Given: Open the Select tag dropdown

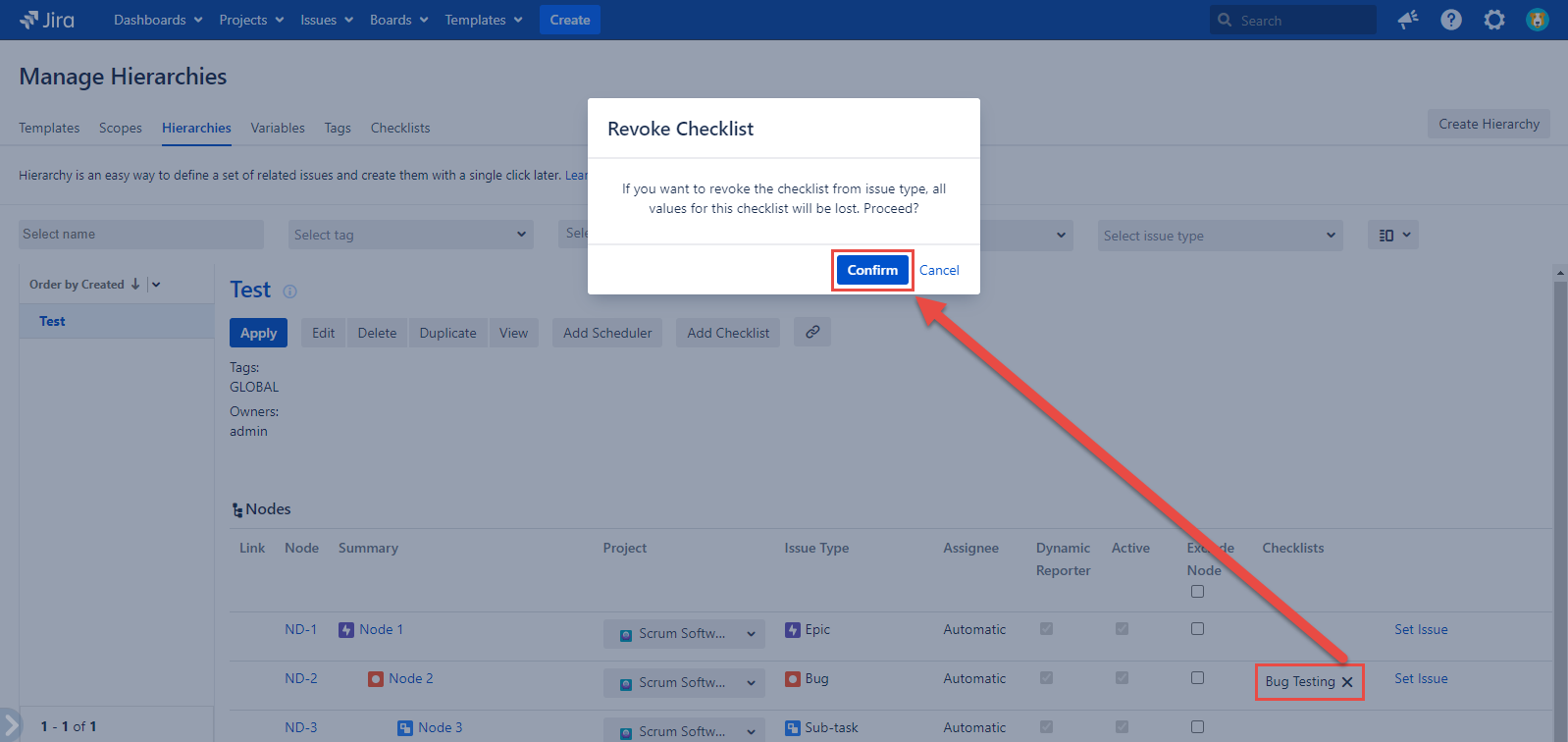Looking at the screenshot, I should coord(411,235).
